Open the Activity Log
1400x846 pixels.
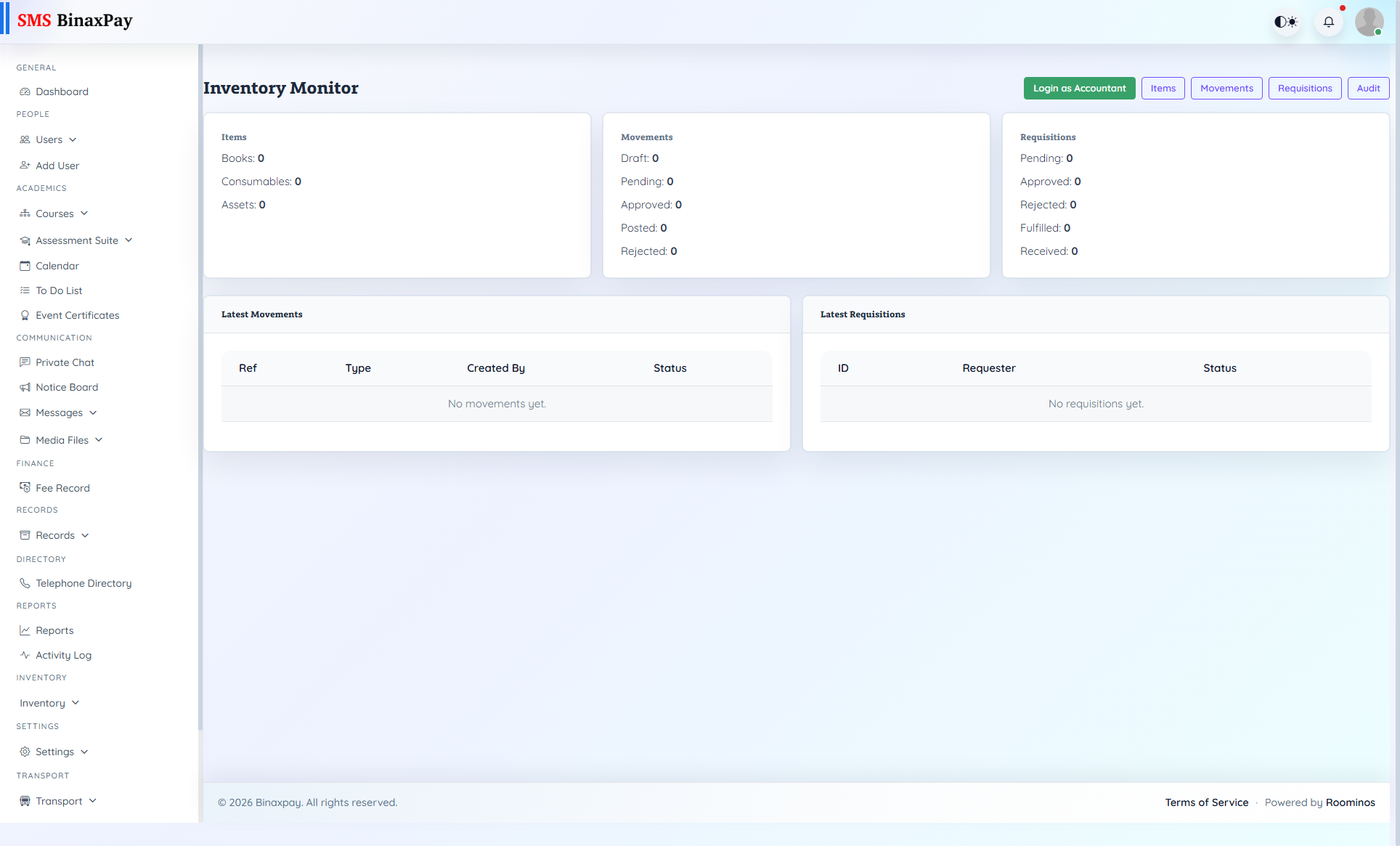(63, 654)
